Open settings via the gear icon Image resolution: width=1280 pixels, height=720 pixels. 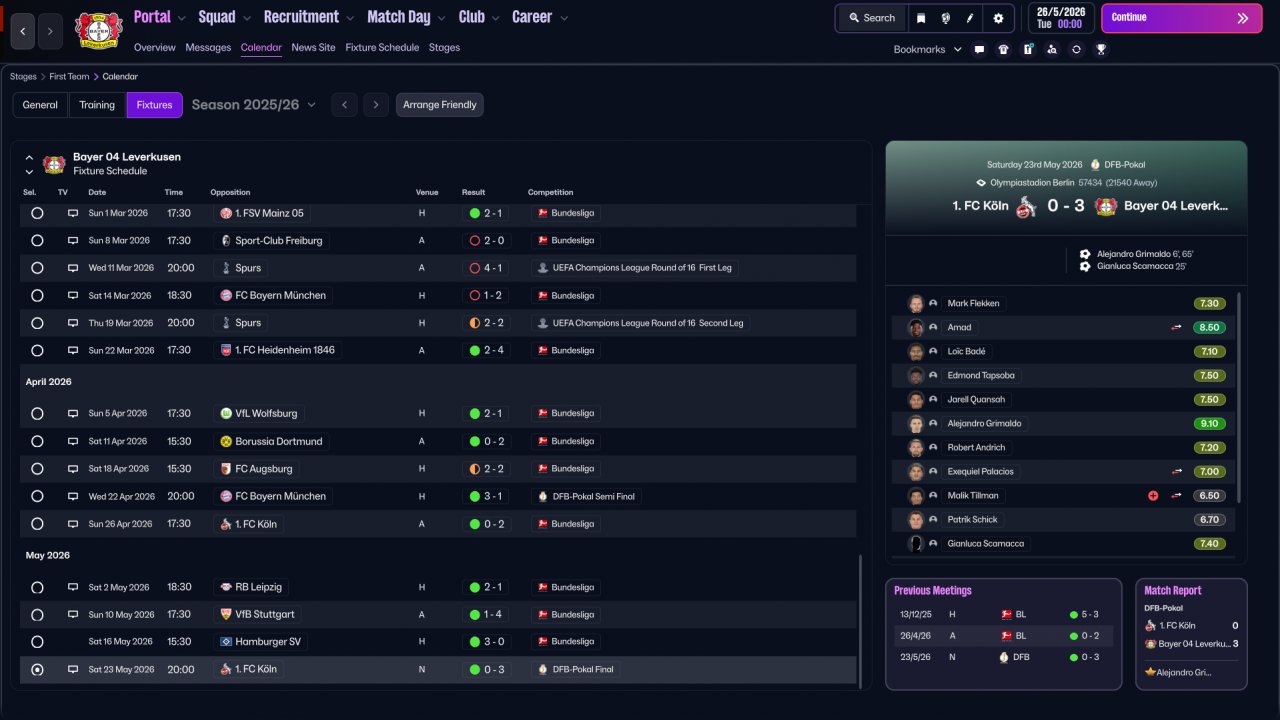pyautogui.click(x=998, y=18)
